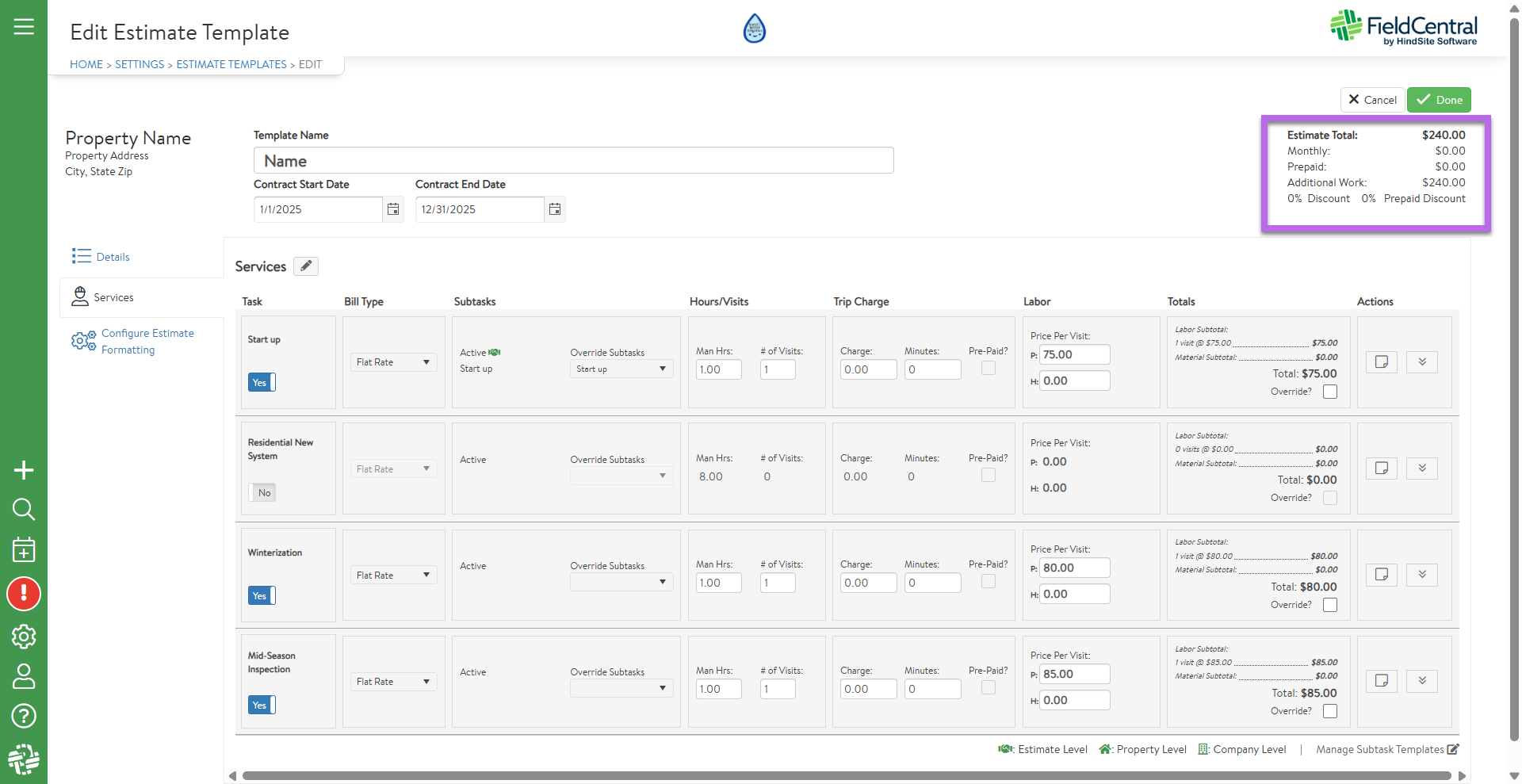Screen dimensions: 1522x784
Task: Open the search magnifier in sidebar
Action: click(x=24, y=509)
